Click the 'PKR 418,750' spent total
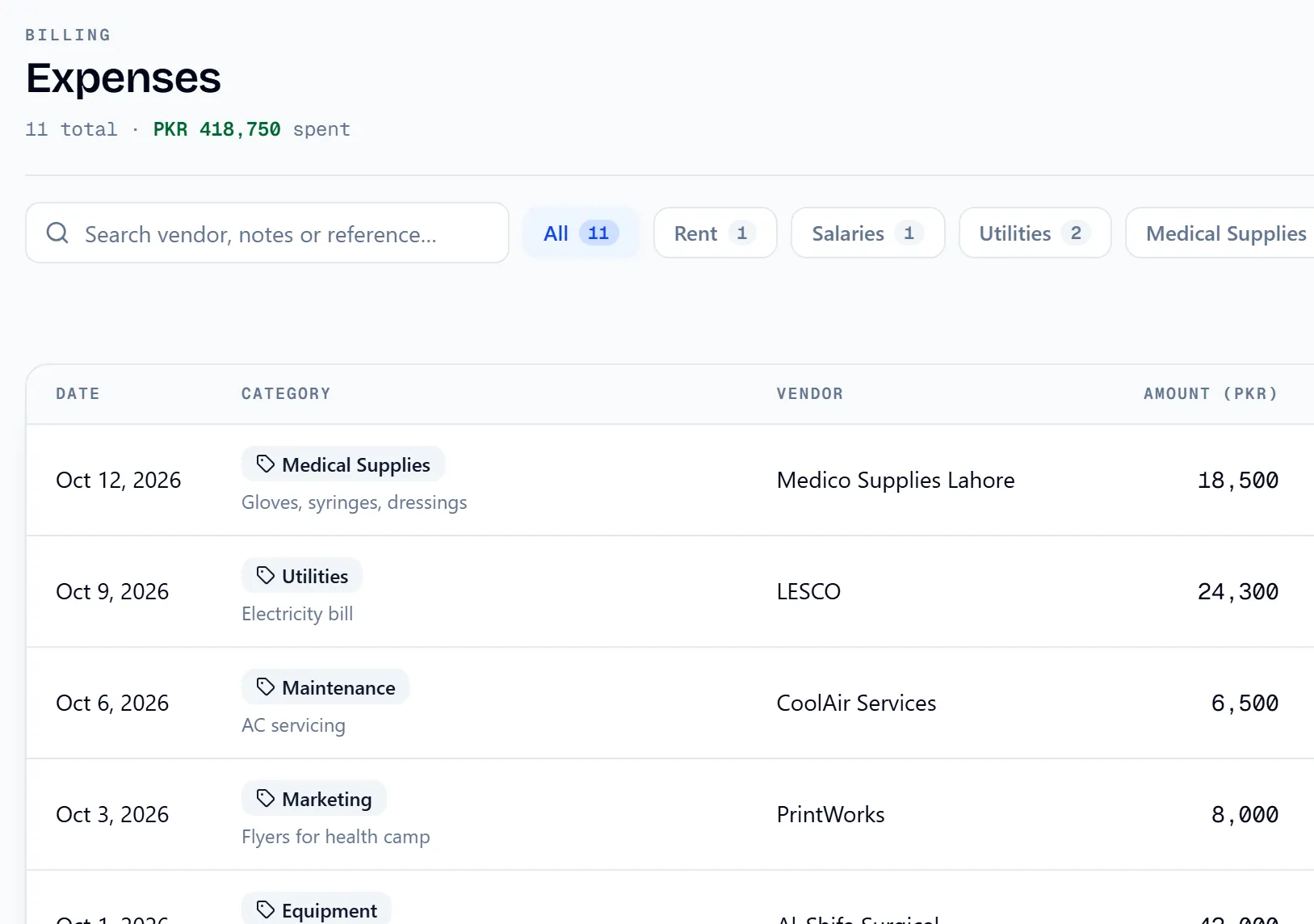The image size is (1314, 924). (216, 129)
